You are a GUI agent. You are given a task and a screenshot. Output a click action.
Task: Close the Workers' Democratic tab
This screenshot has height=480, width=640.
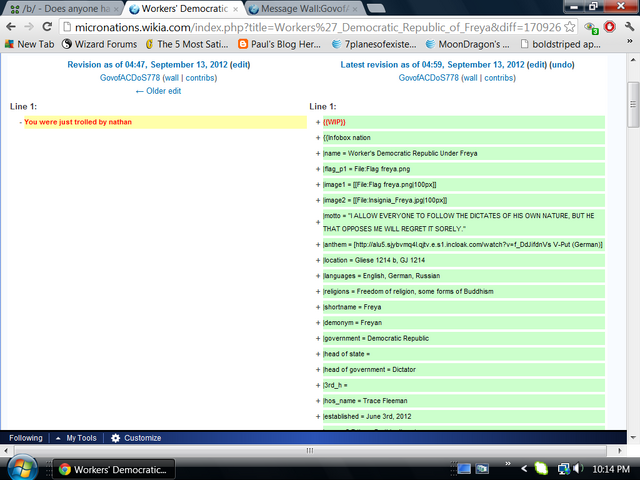click(x=235, y=9)
